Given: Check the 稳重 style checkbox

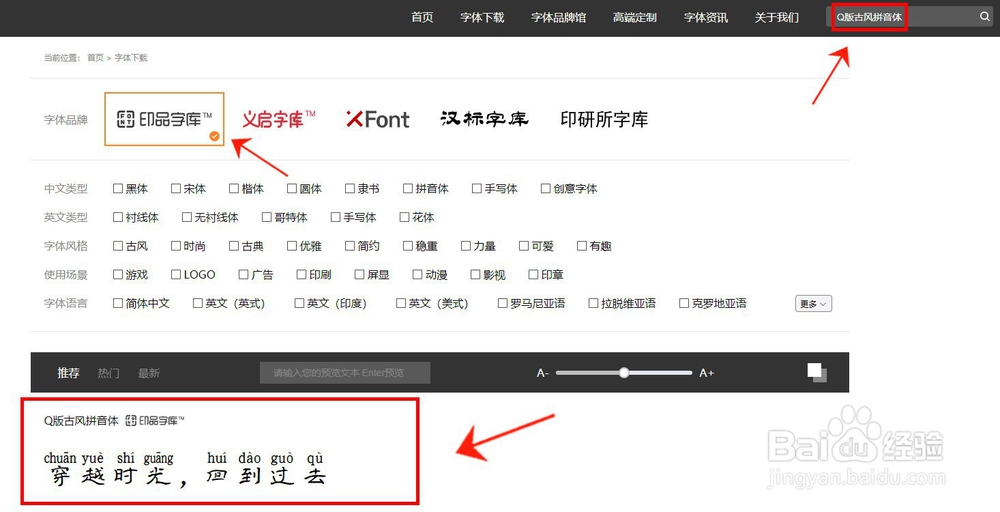Looking at the screenshot, I should coord(408,245).
